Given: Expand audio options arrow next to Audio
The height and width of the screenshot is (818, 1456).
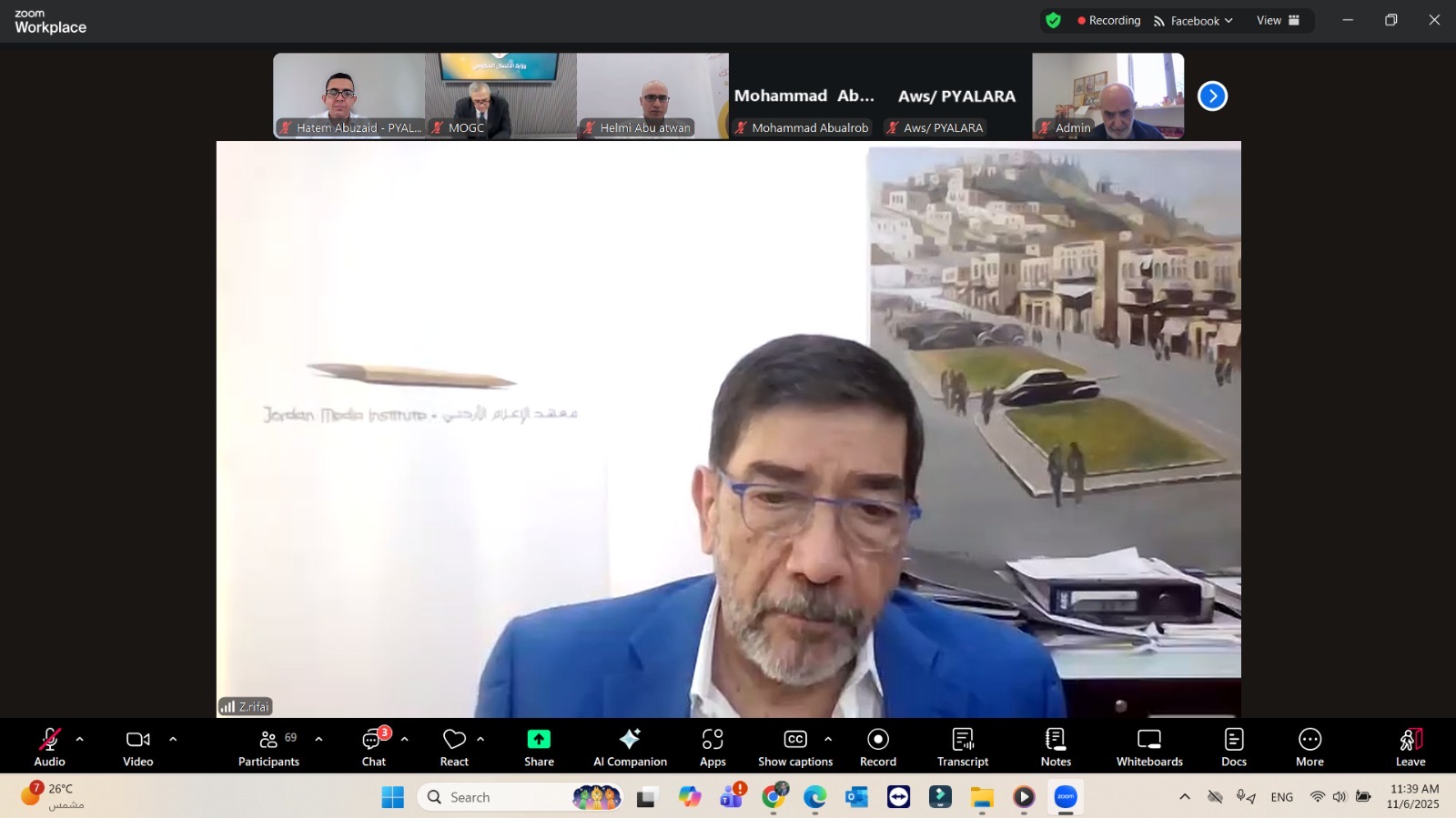Looking at the screenshot, I should pyautogui.click(x=80, y=740).
